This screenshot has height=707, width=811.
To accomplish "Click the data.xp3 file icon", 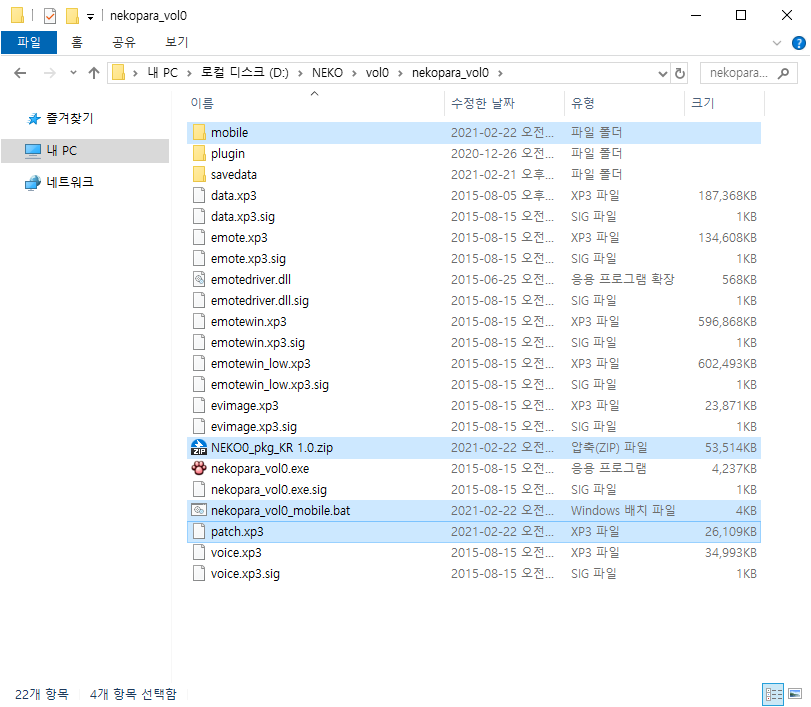I will [199, 195].
